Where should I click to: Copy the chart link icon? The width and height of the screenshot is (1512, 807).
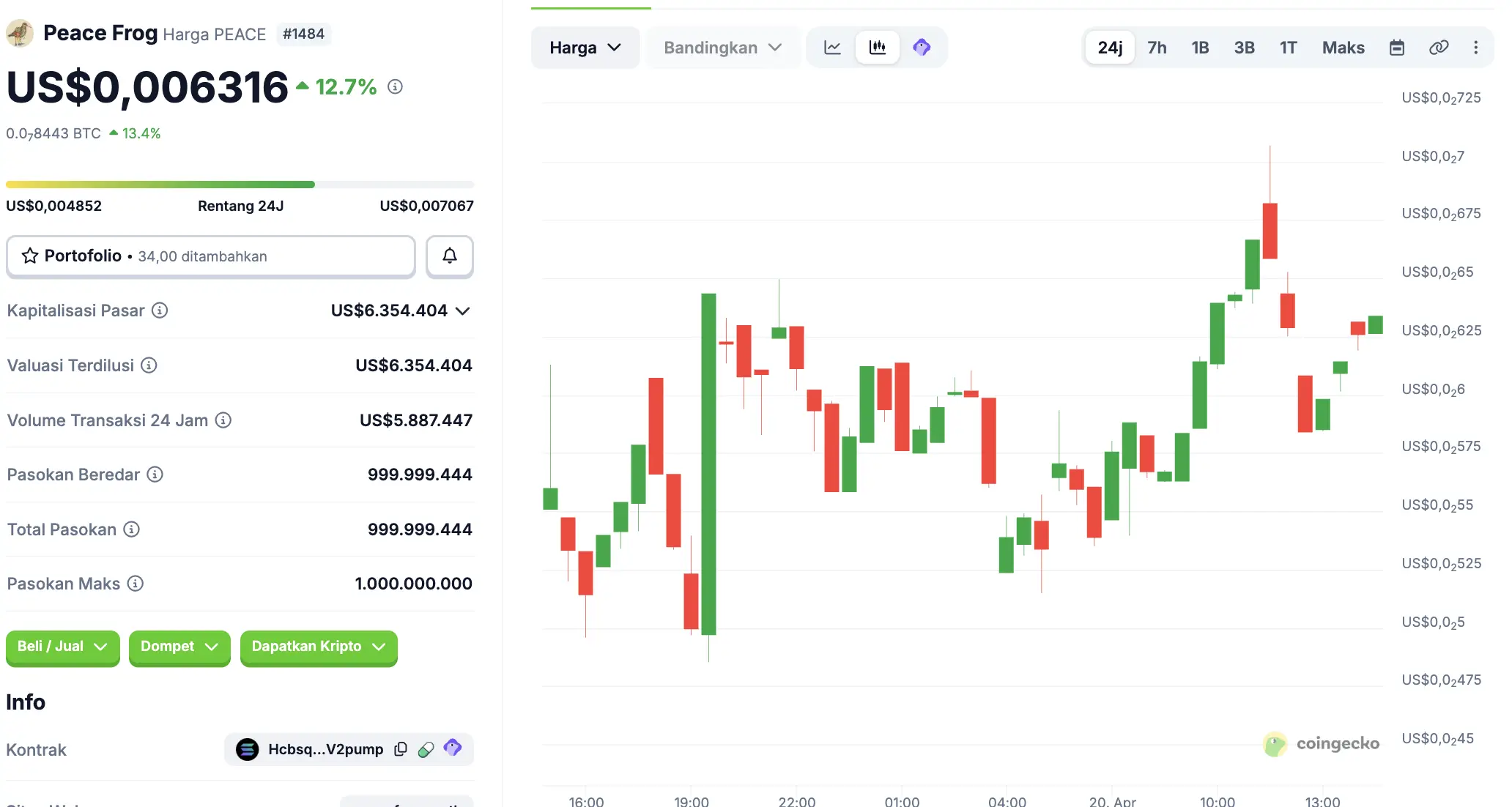tap(1438, 47)
